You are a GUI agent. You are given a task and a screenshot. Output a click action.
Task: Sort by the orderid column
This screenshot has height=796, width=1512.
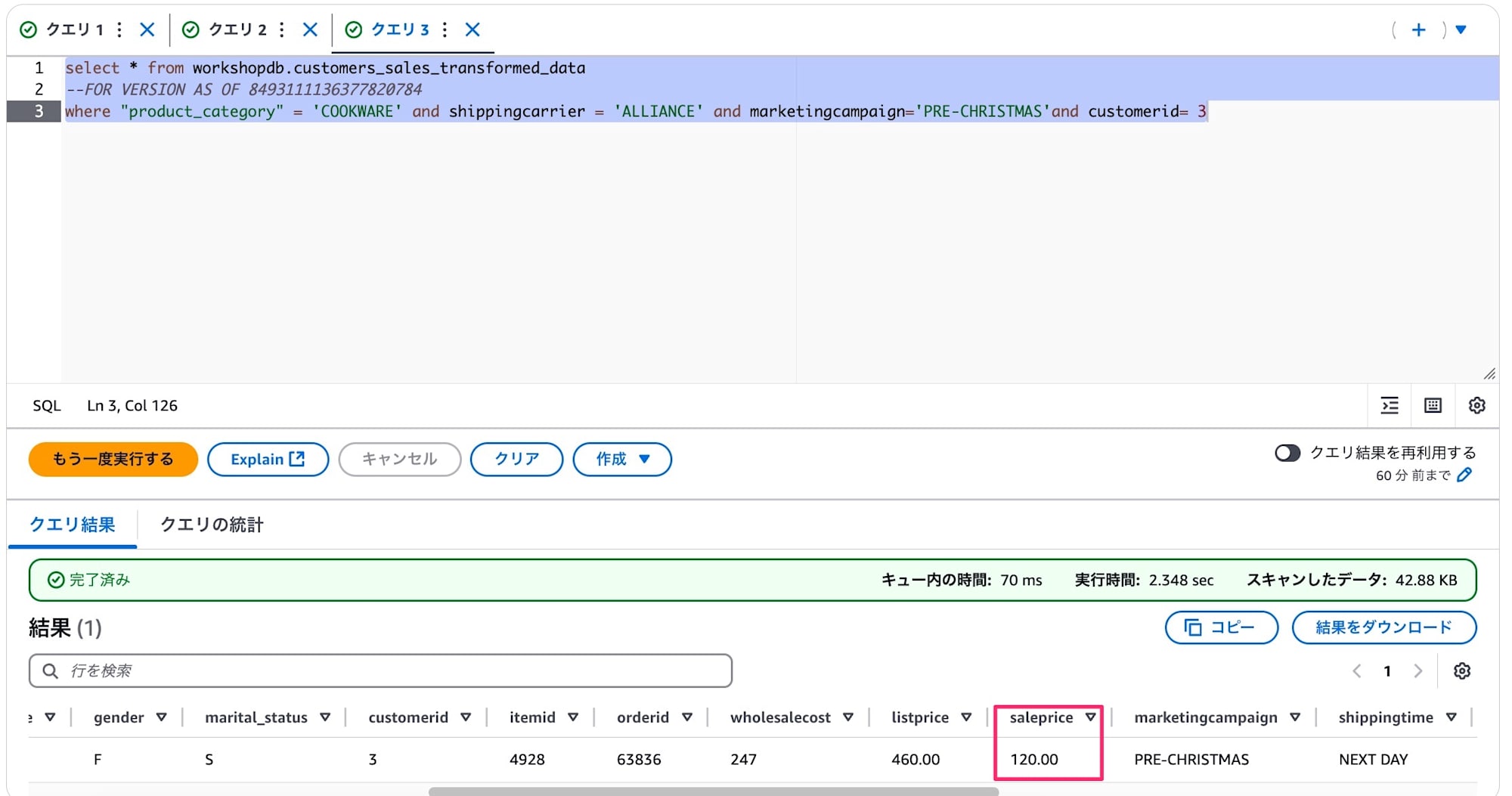[687, 717]
